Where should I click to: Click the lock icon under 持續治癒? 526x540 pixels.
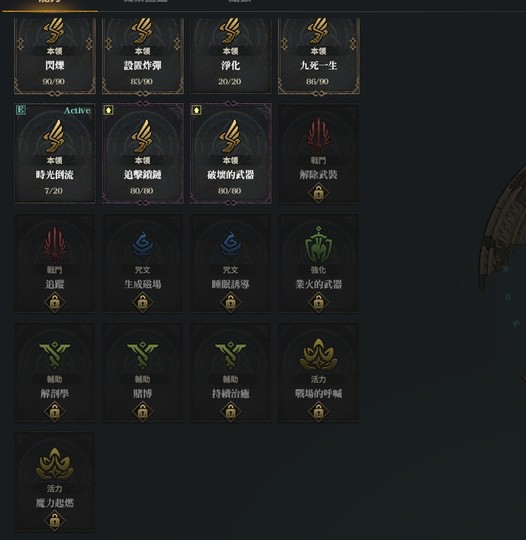(x=230, y=412)
